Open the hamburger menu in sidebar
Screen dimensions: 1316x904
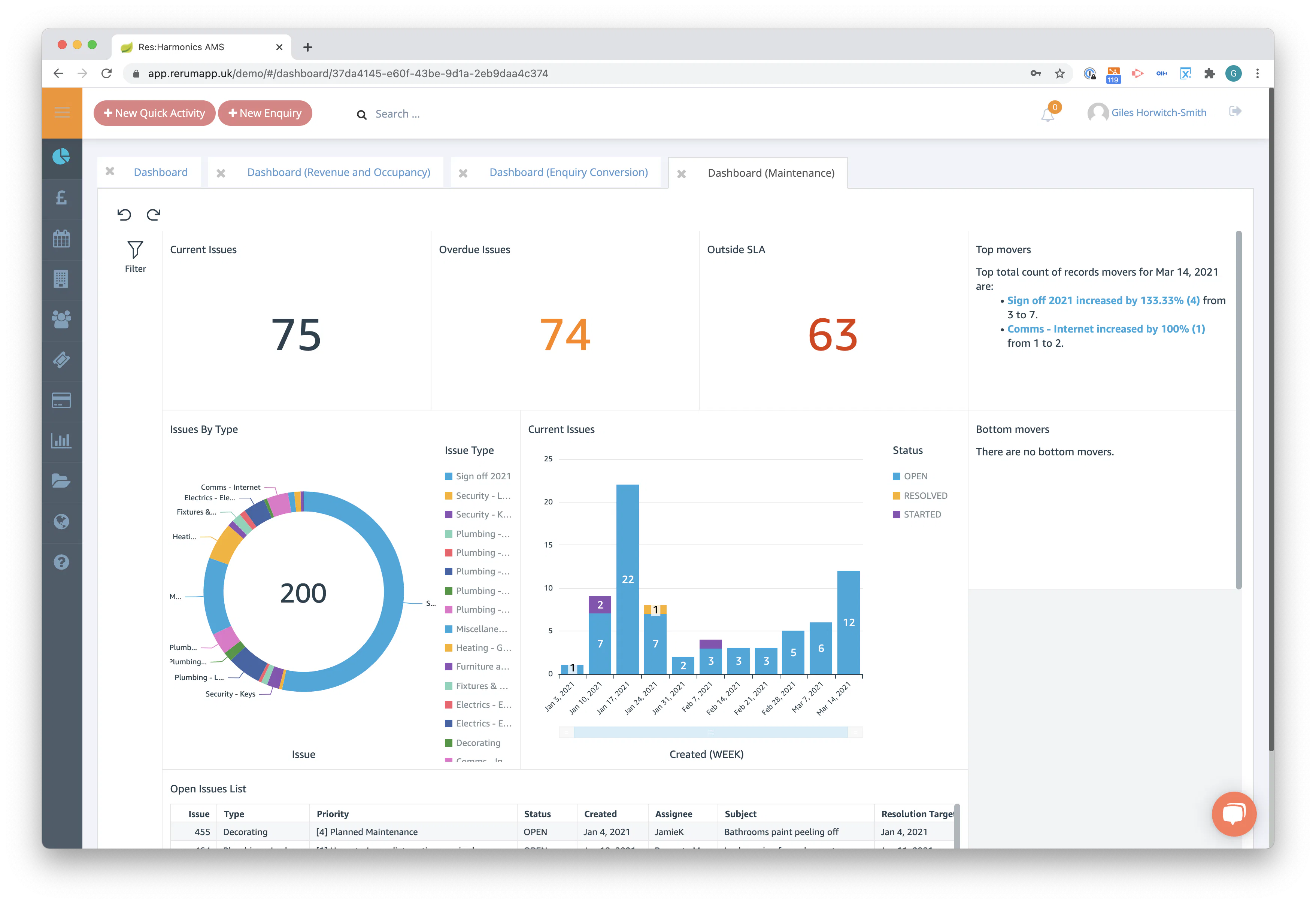pyautogui.click(x=62, y=112)
